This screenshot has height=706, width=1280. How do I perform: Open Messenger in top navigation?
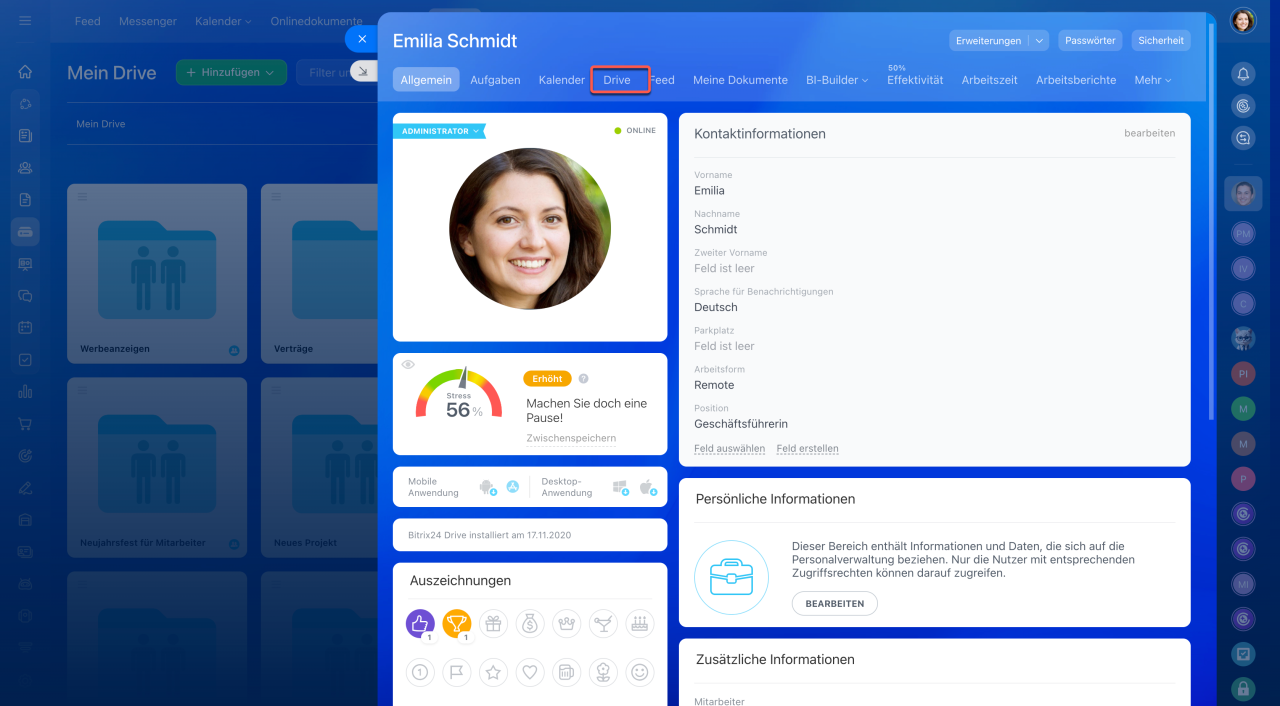click(x=148, y=21)
